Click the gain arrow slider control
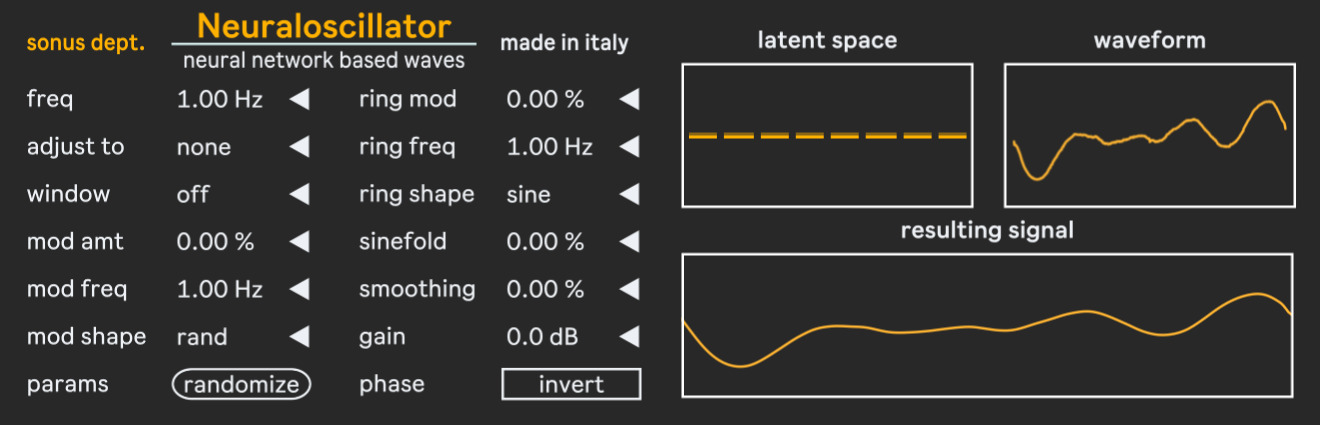Image resolution: width=1320 pixels, height=425 pixels. pyautogui.click(x=628, y=337)
